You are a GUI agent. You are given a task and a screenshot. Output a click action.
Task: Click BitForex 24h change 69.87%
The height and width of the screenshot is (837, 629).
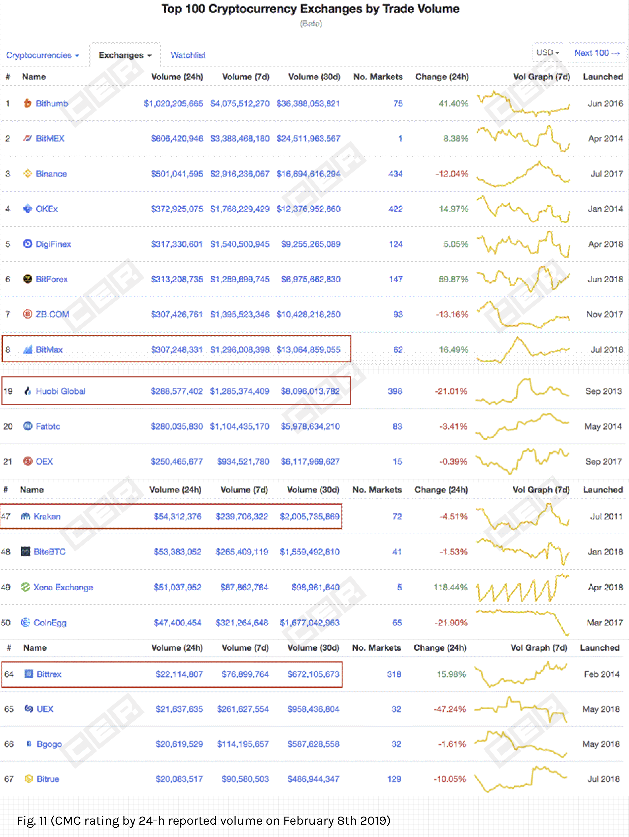[453, 279]
